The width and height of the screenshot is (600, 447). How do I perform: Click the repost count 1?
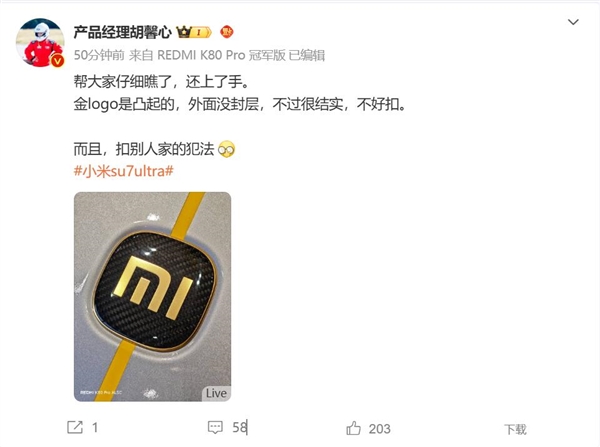pos(95,427)
